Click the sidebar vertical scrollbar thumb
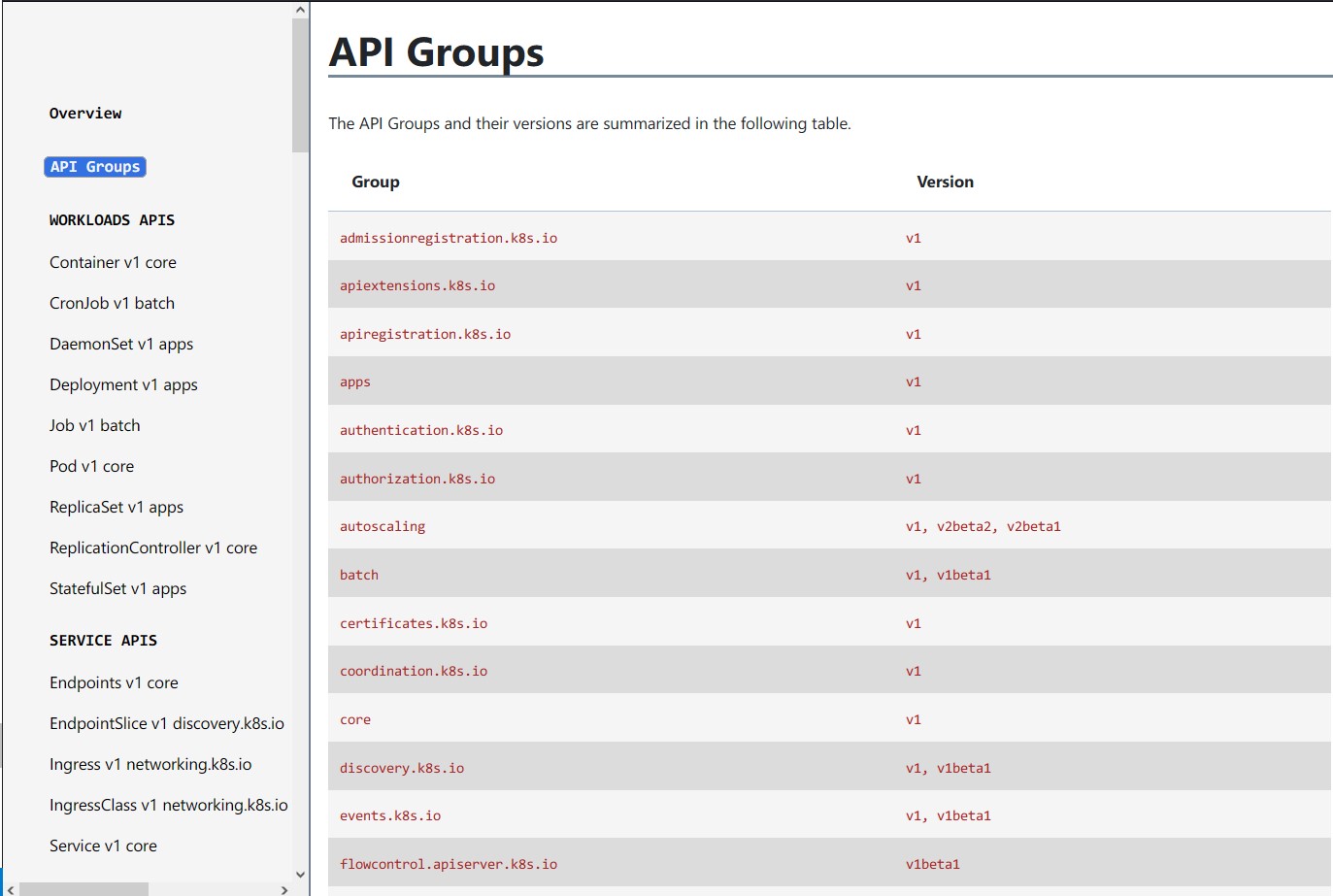This screenshot has width=1333, height=896. 300,85
